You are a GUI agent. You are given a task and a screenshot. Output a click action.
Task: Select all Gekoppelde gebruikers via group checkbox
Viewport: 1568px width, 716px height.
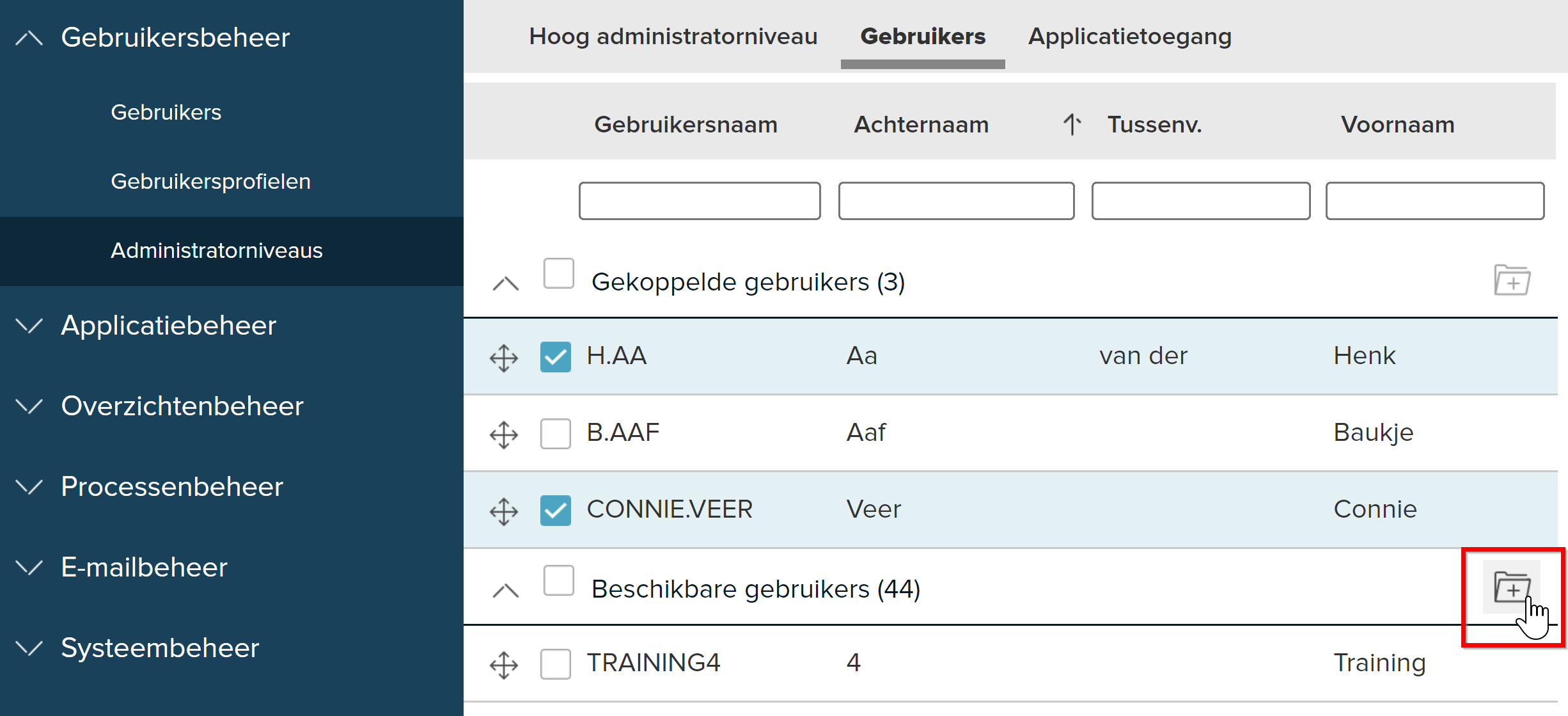point(558,273)
